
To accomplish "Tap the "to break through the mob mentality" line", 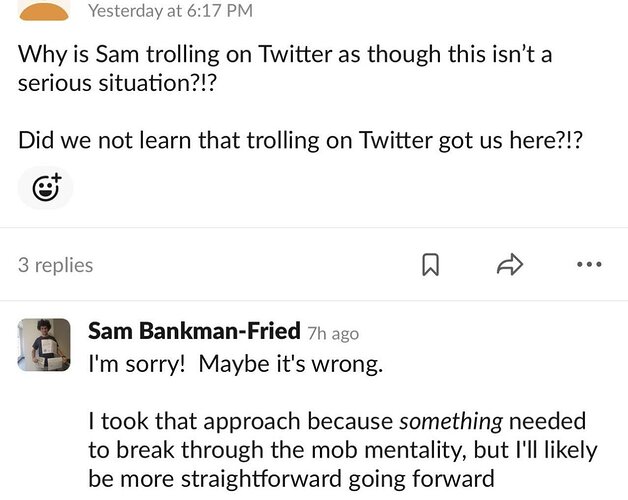I will point(277,450).
